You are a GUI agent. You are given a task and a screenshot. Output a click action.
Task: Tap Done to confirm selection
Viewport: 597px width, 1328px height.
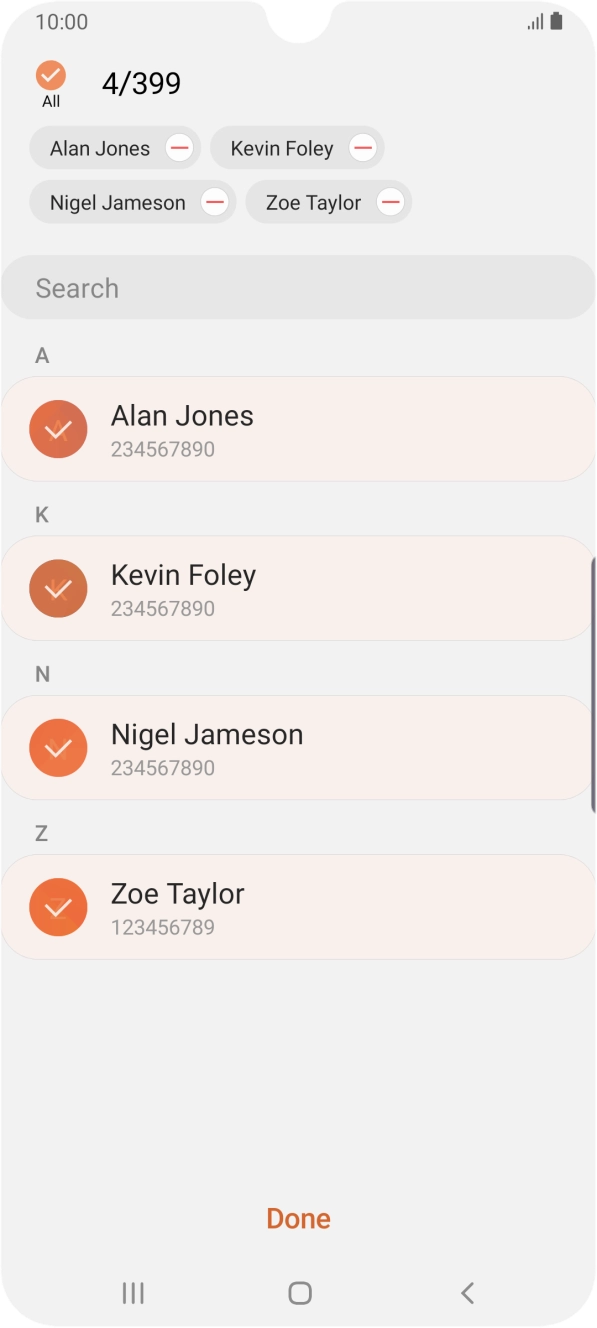click(x=298, y=1219)
